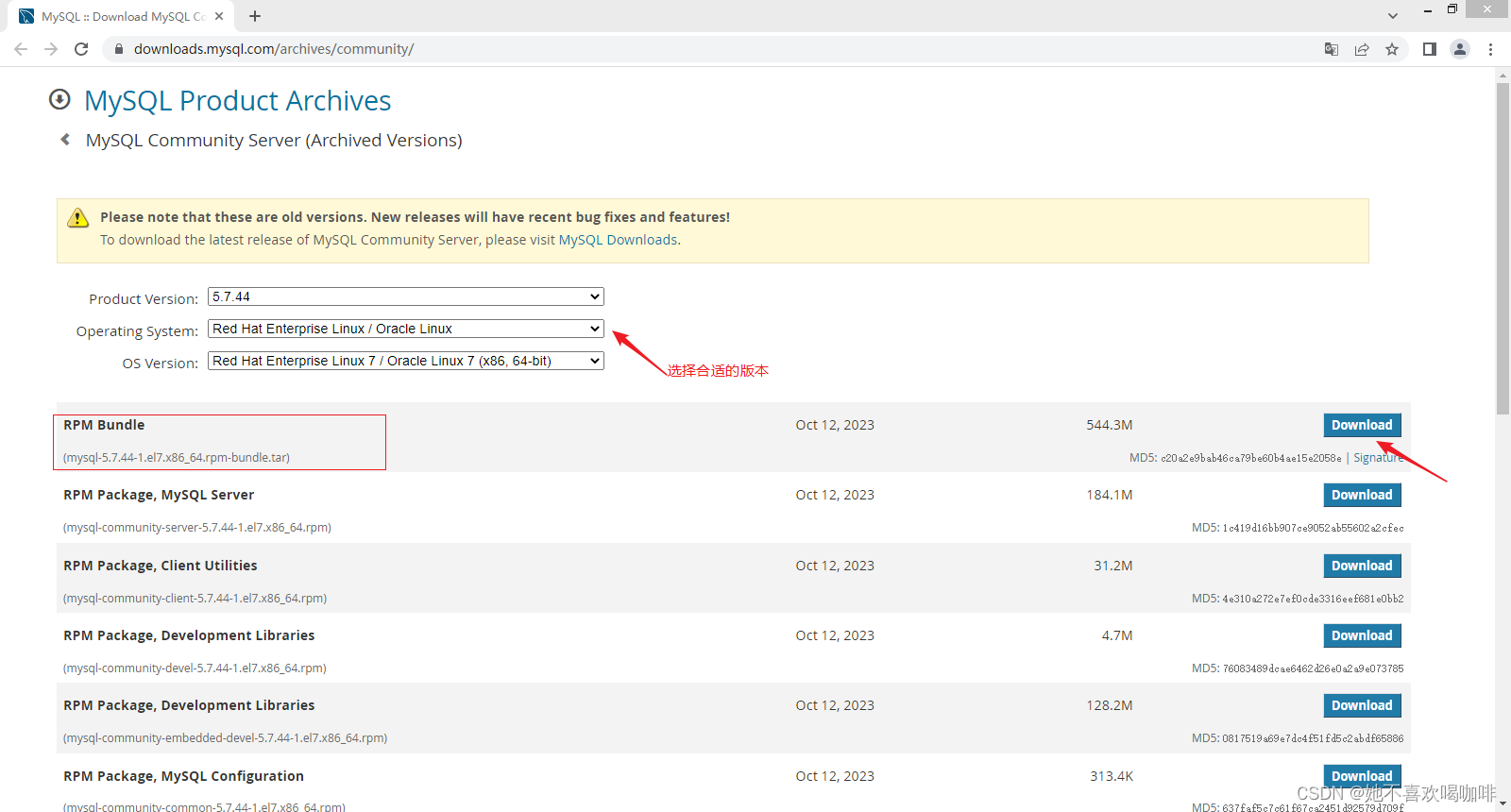Select the MySQL Download MySQL tab
Viewport: 1511px width, 812px height.
[x=123, y=16]
